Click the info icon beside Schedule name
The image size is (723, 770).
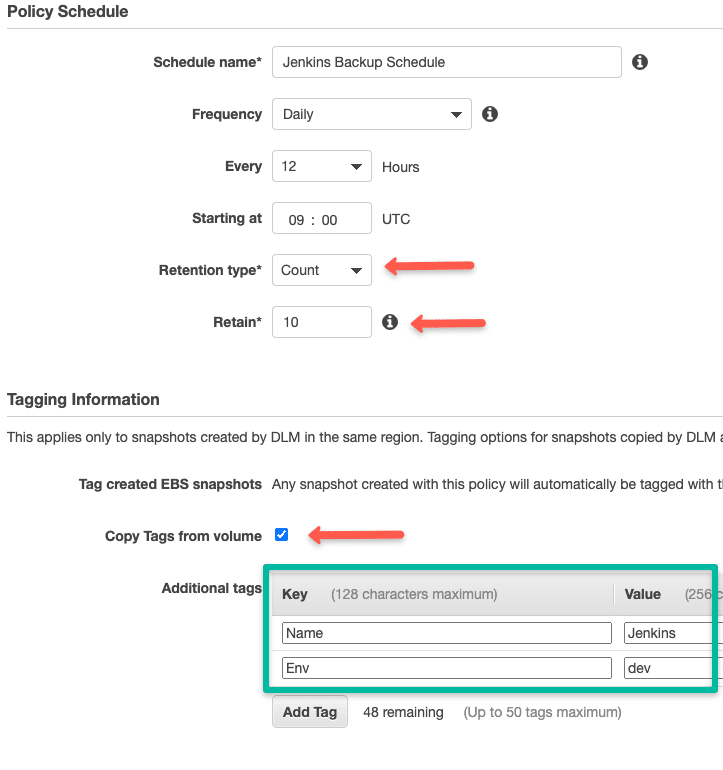[x=640, y=62]
